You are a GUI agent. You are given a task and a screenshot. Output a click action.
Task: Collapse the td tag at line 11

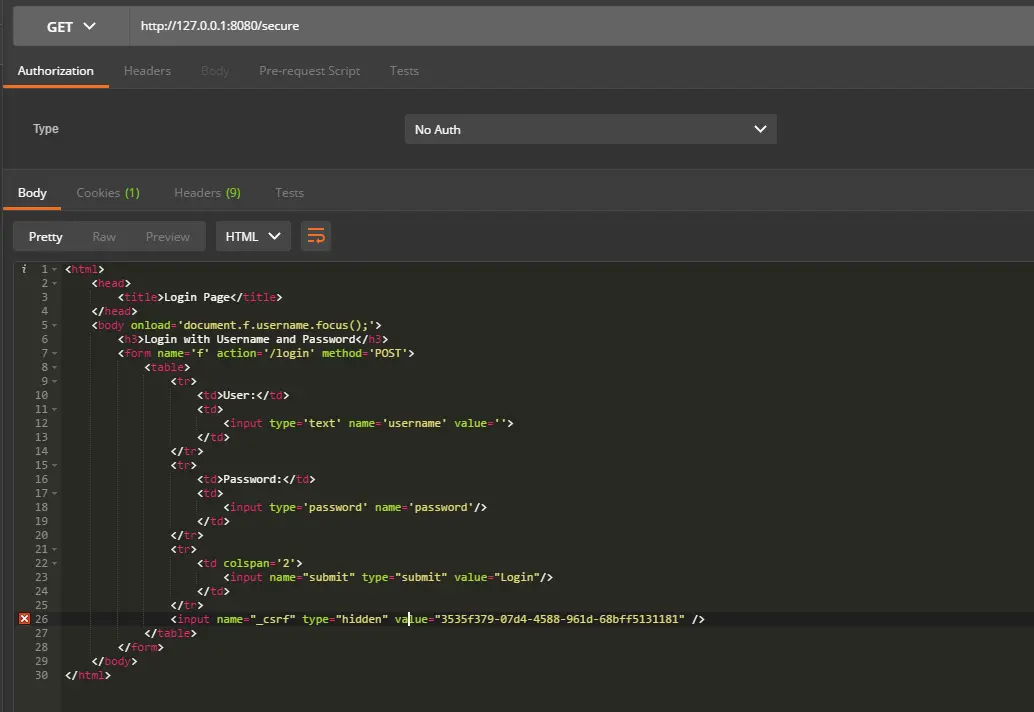point(54,409)
